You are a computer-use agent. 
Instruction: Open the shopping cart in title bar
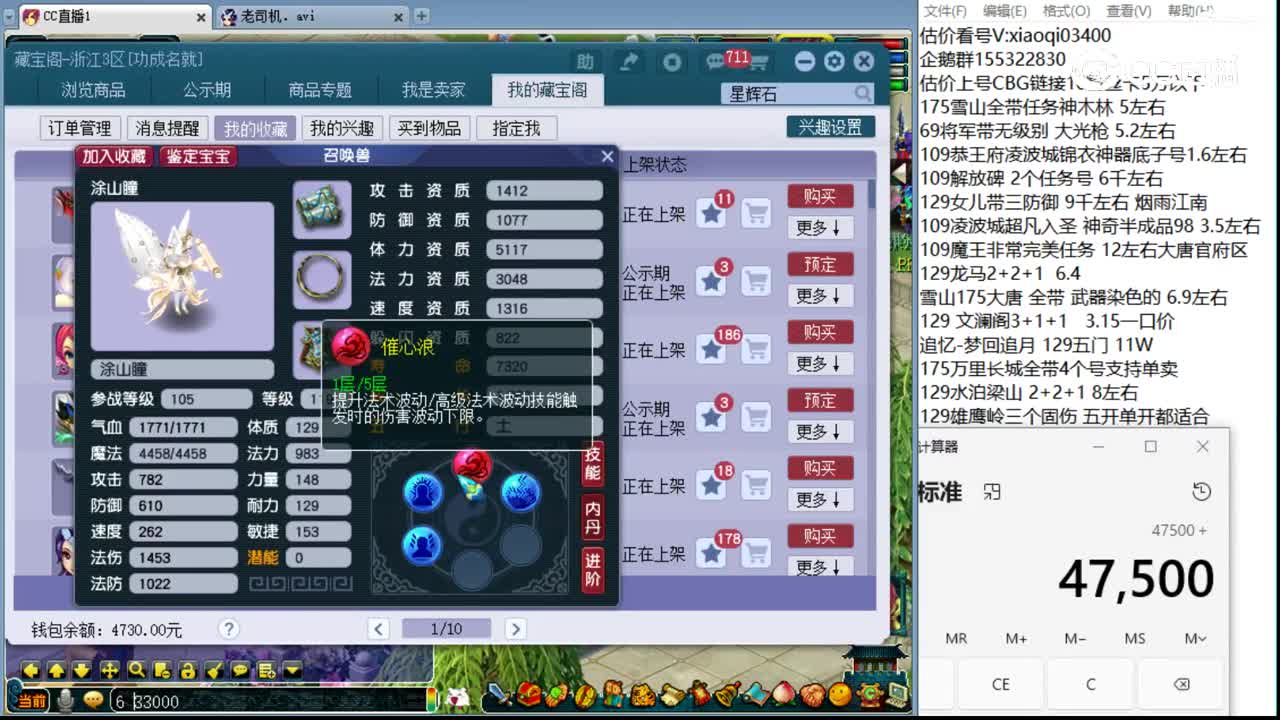click(x=759, y=63)
